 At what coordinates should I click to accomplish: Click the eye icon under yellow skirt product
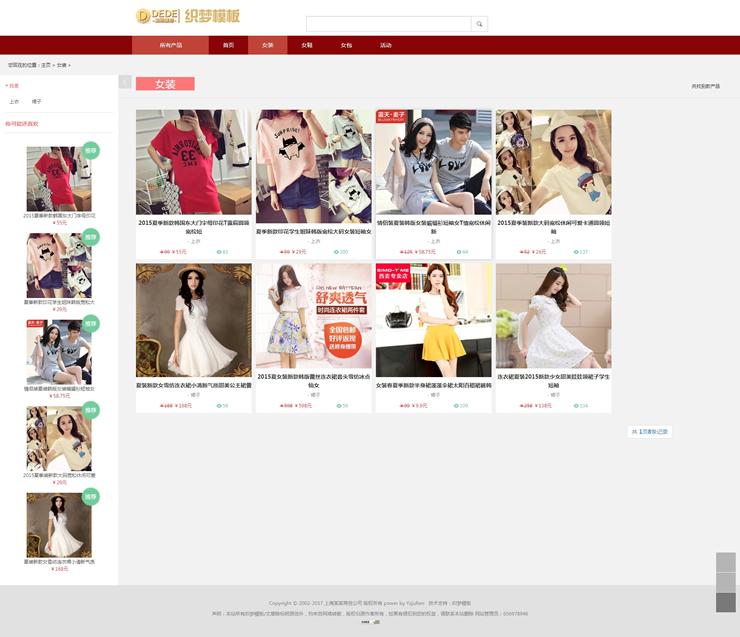coord(456,406)
